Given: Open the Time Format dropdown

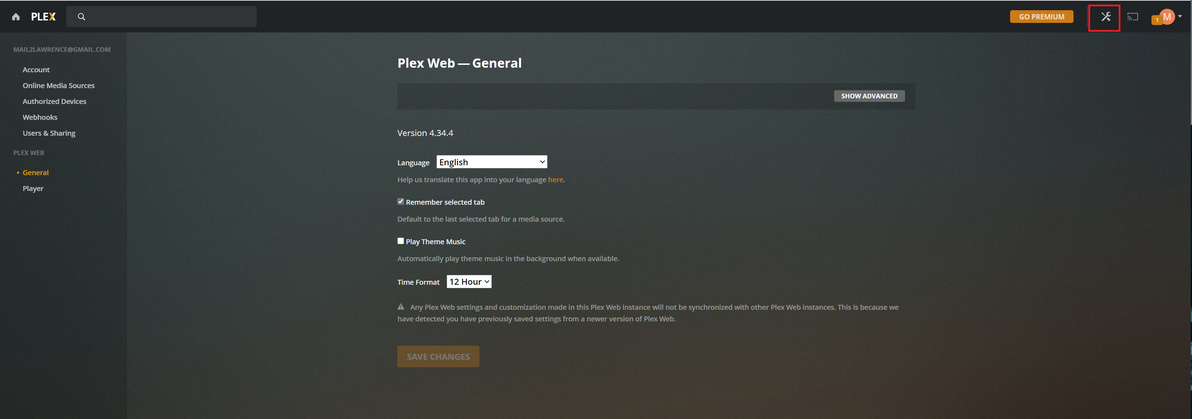Looking at the screenshot, I should (x=469, y=281).
